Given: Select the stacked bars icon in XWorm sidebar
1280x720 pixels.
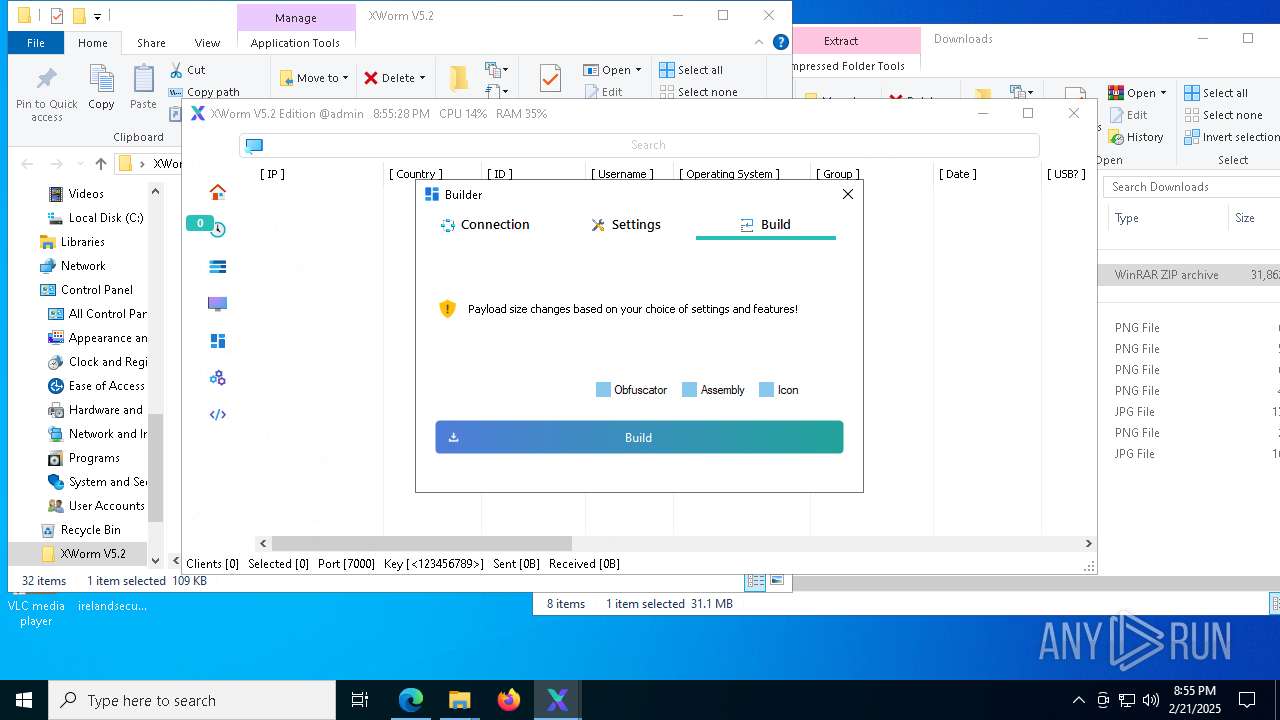Looking at the screenshot, I should (x=217, y=267).
